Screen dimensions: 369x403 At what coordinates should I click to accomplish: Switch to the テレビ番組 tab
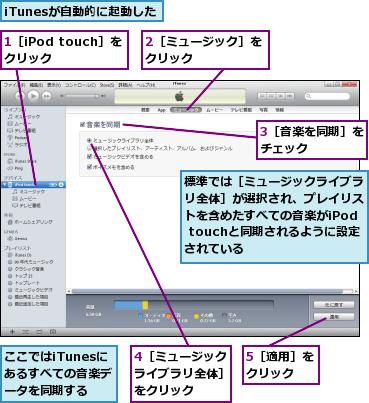(x=241, y=110)
